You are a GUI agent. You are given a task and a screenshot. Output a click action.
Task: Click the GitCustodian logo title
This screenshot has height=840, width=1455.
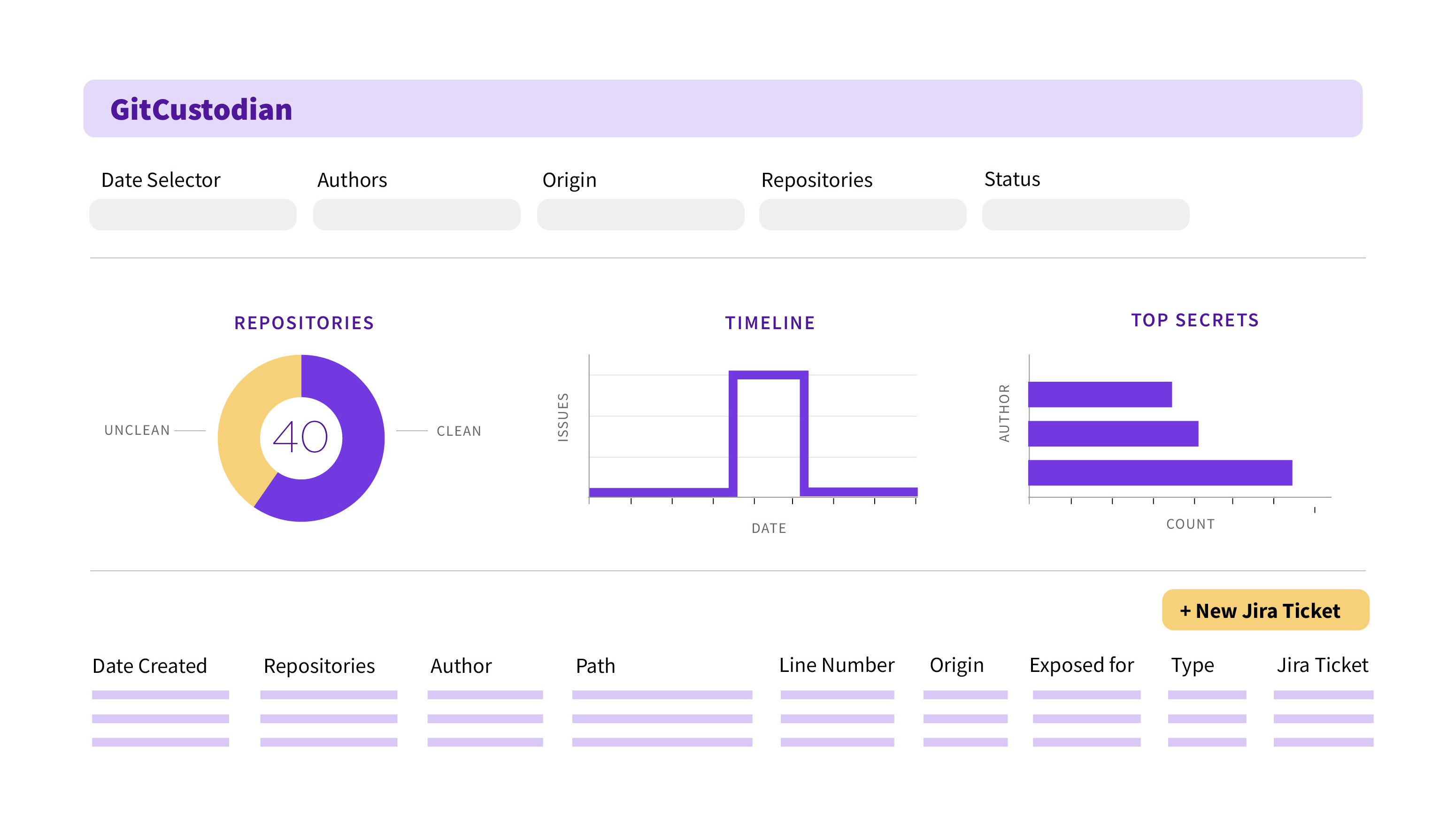pyautogui.click(x=200, y=109)
